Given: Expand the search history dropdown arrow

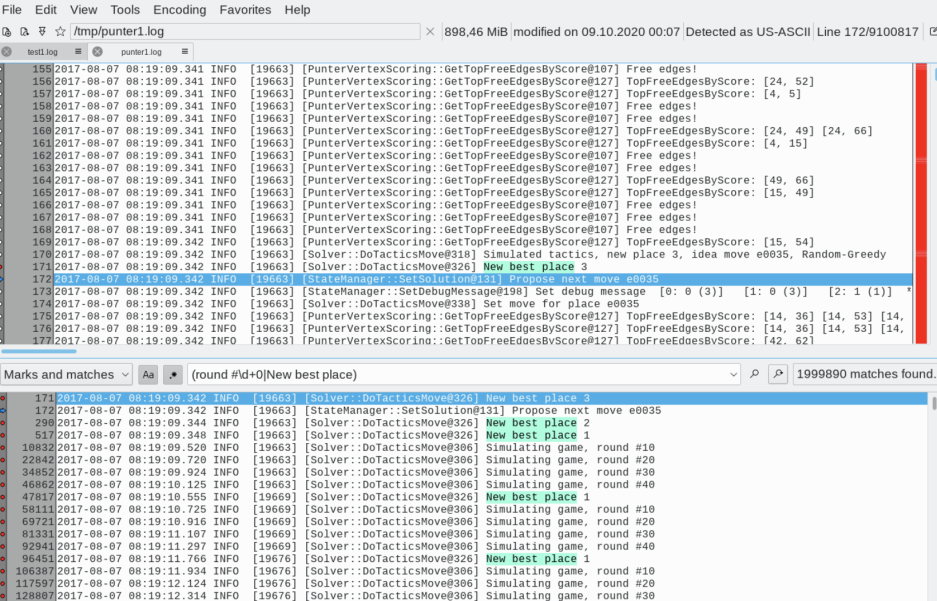Looking at the screenshot, I should pyautogui.click(x=736, y=374).
